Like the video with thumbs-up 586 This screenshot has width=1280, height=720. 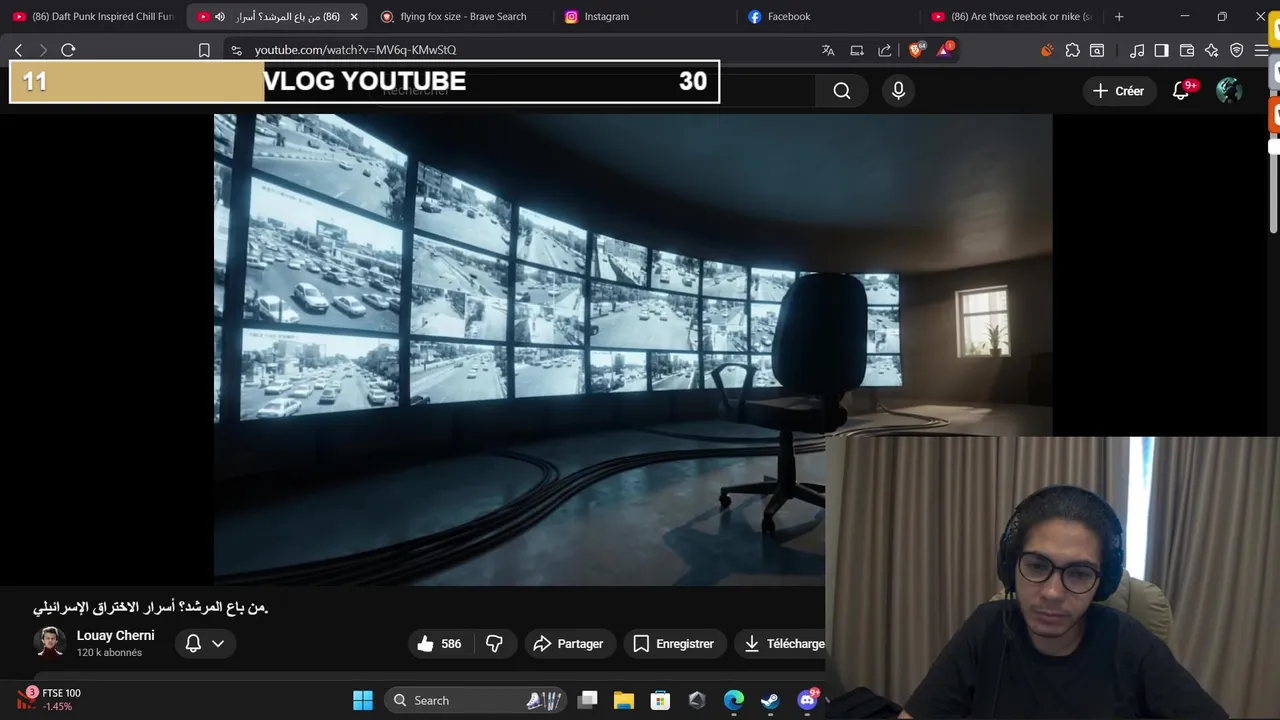pos(439,644)
